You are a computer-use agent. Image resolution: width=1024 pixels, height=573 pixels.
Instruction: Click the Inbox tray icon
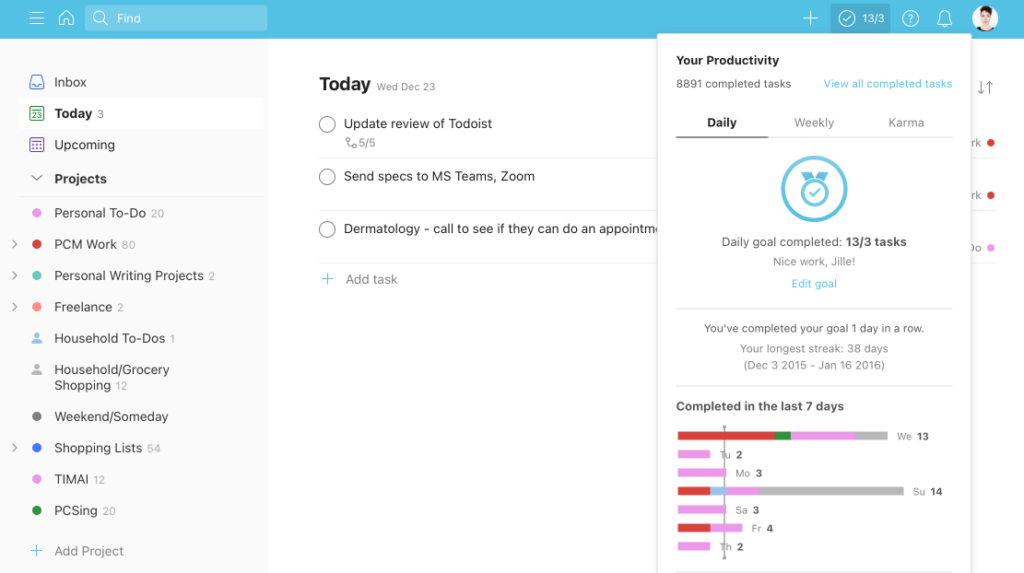click(x=37, y=82)
